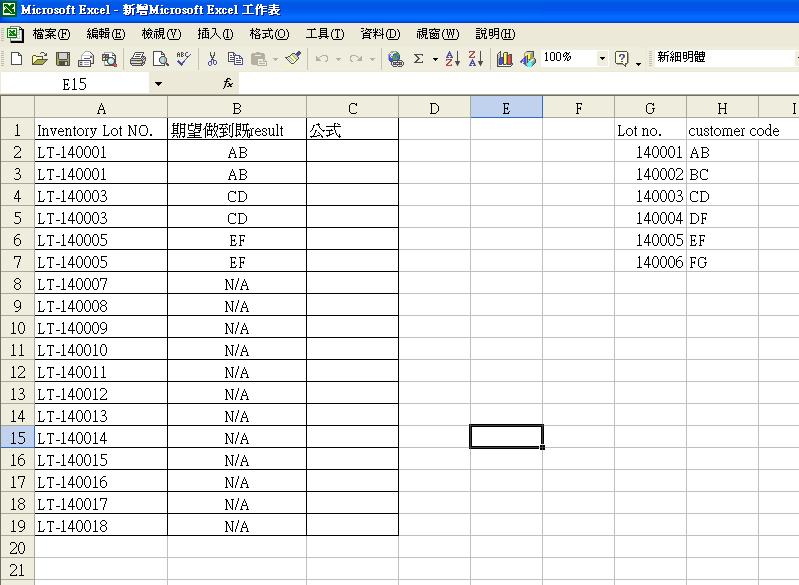
Task: Click the Select All corner button
Action: 17,108
